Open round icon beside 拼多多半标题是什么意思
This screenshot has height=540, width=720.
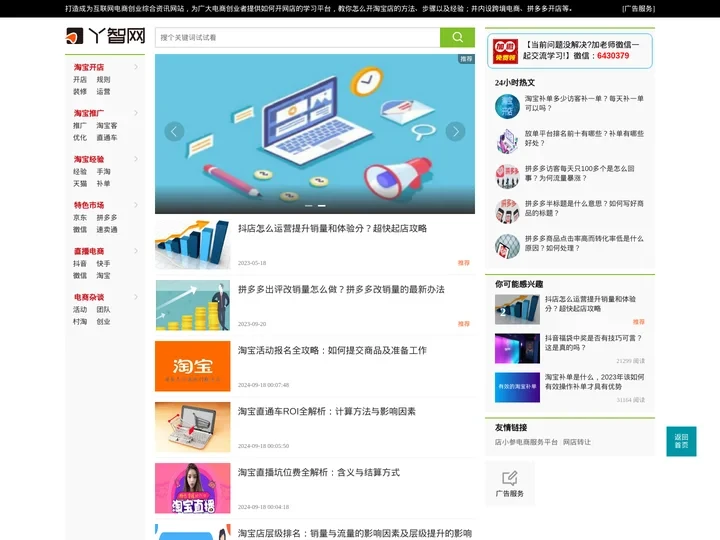[507, 211]
